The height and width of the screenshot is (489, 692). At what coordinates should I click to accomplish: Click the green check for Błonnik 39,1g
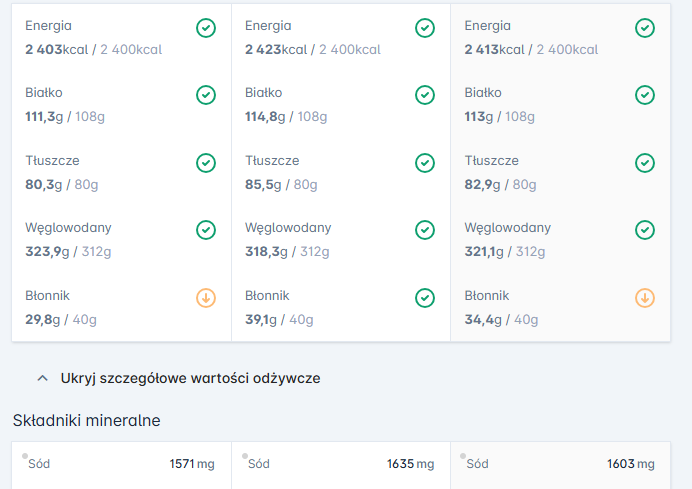click(425, 298)
